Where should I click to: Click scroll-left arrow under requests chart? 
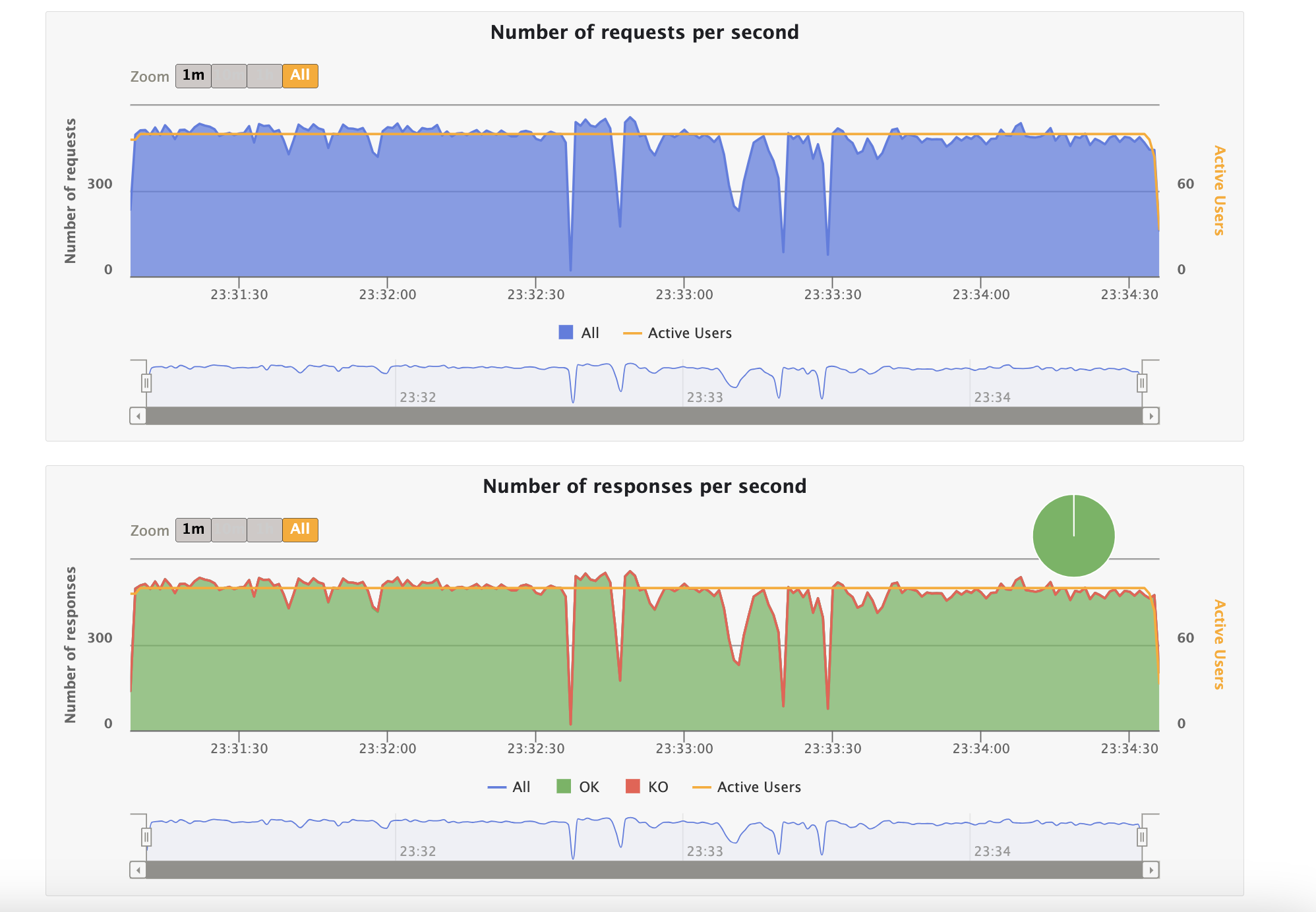138,416
